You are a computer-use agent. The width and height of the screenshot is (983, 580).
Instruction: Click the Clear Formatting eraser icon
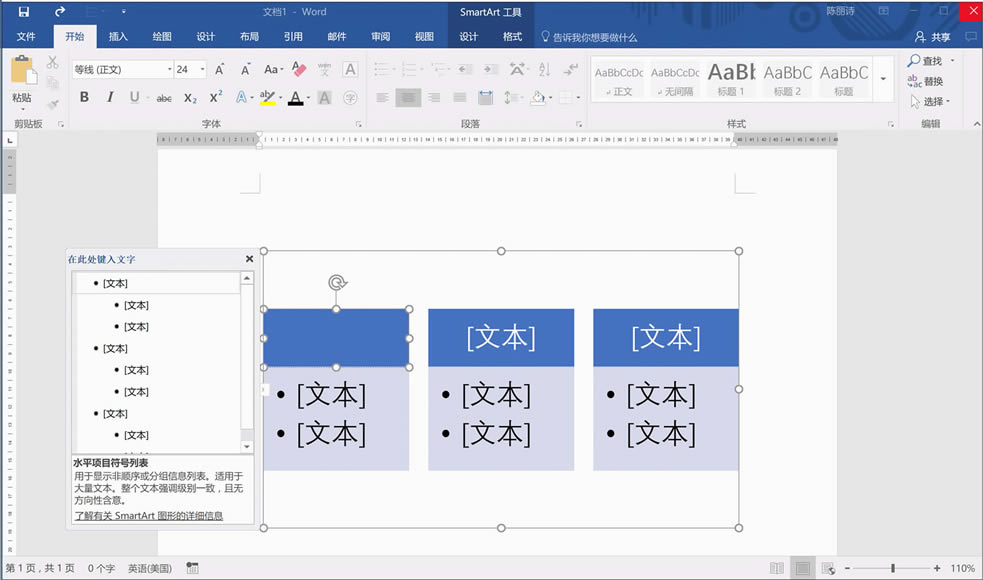(x=299, y=69)
